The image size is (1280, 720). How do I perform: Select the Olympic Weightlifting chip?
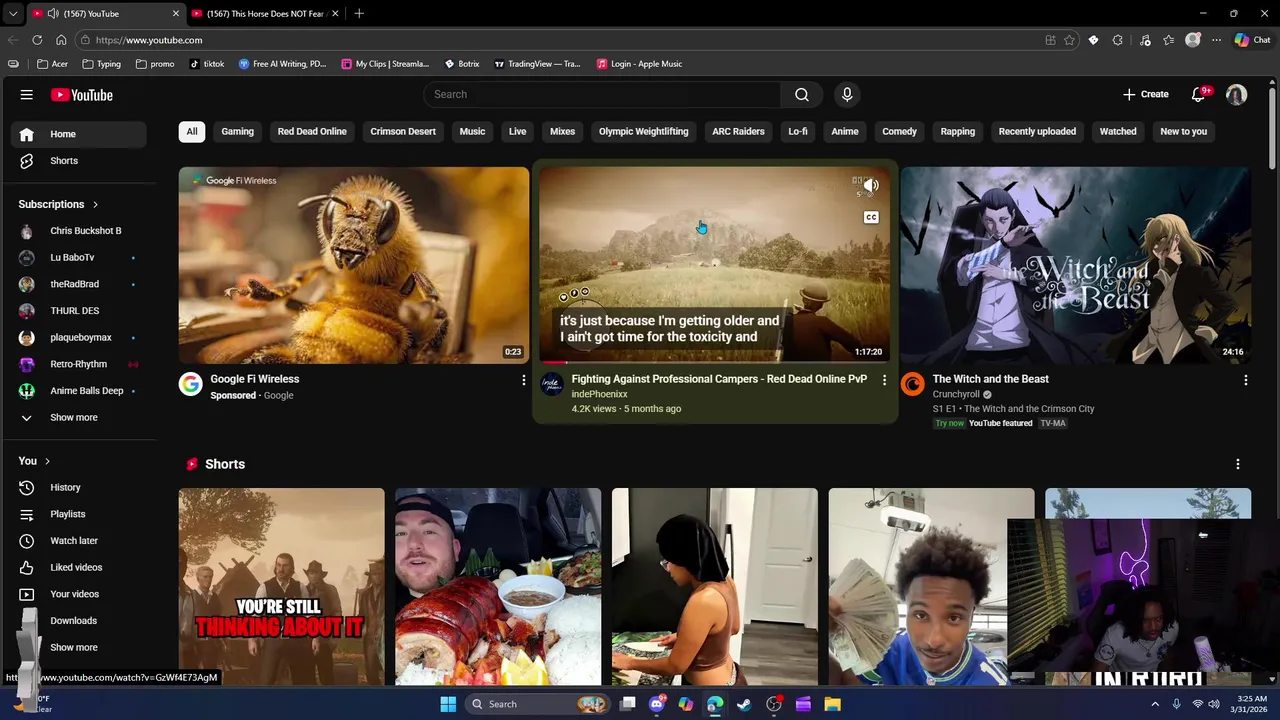pos(643,131)
